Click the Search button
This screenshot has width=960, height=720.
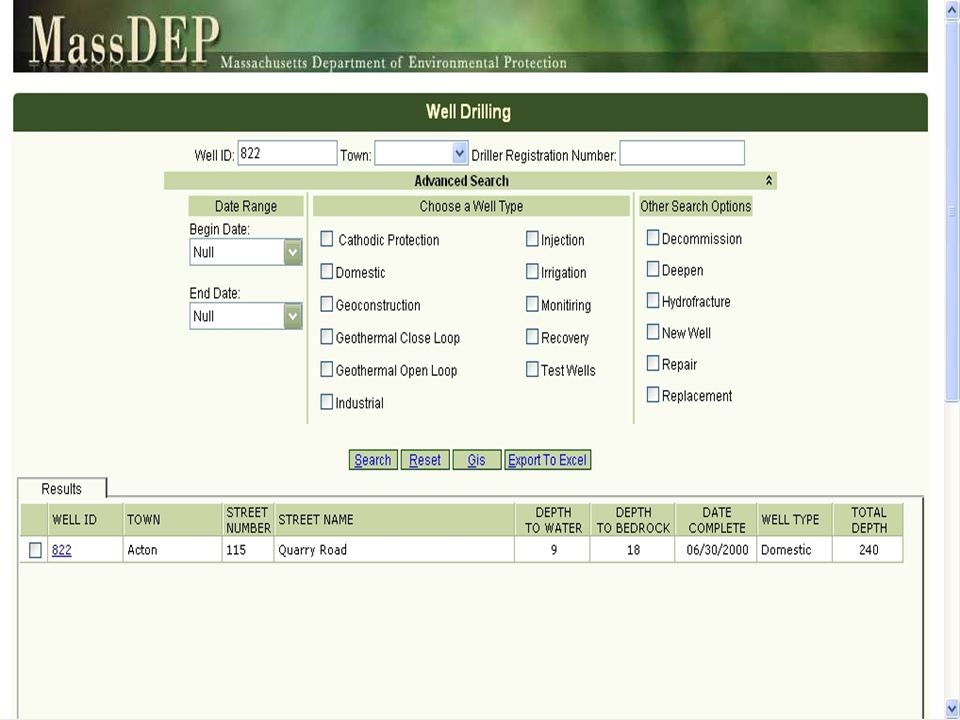click(x=373, y=460)
